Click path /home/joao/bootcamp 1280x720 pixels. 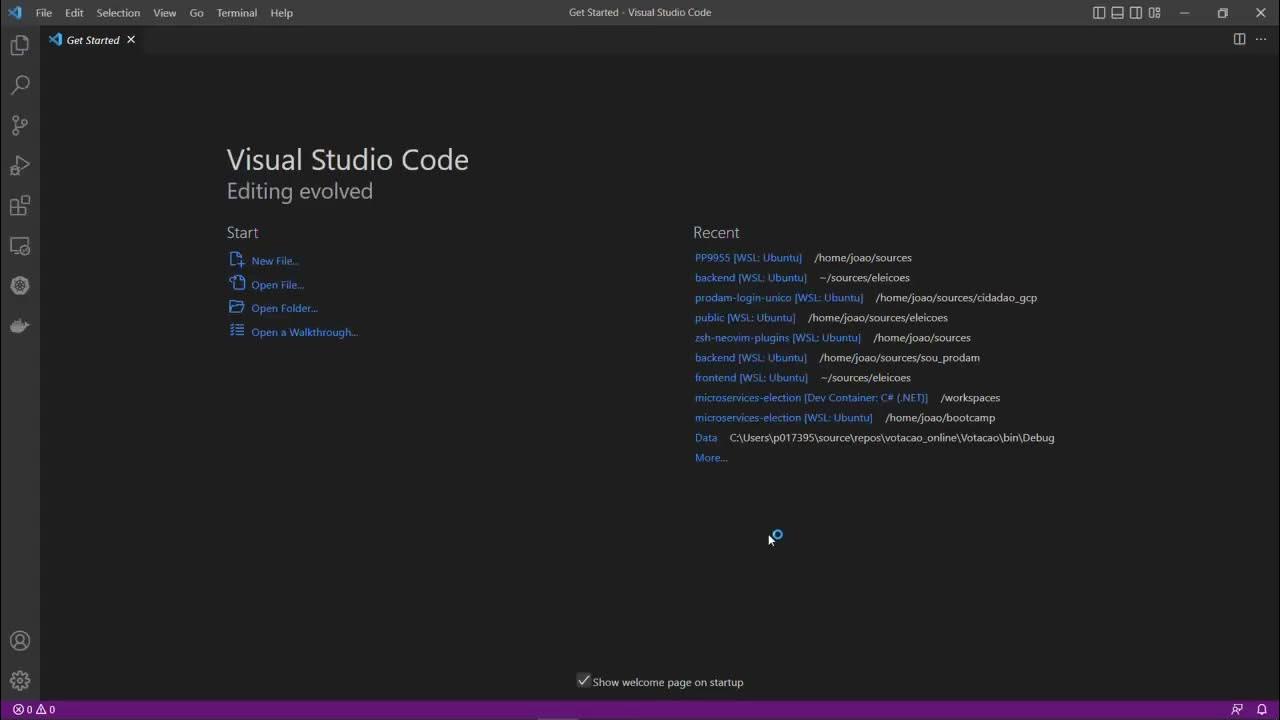(x=940, y=418)
